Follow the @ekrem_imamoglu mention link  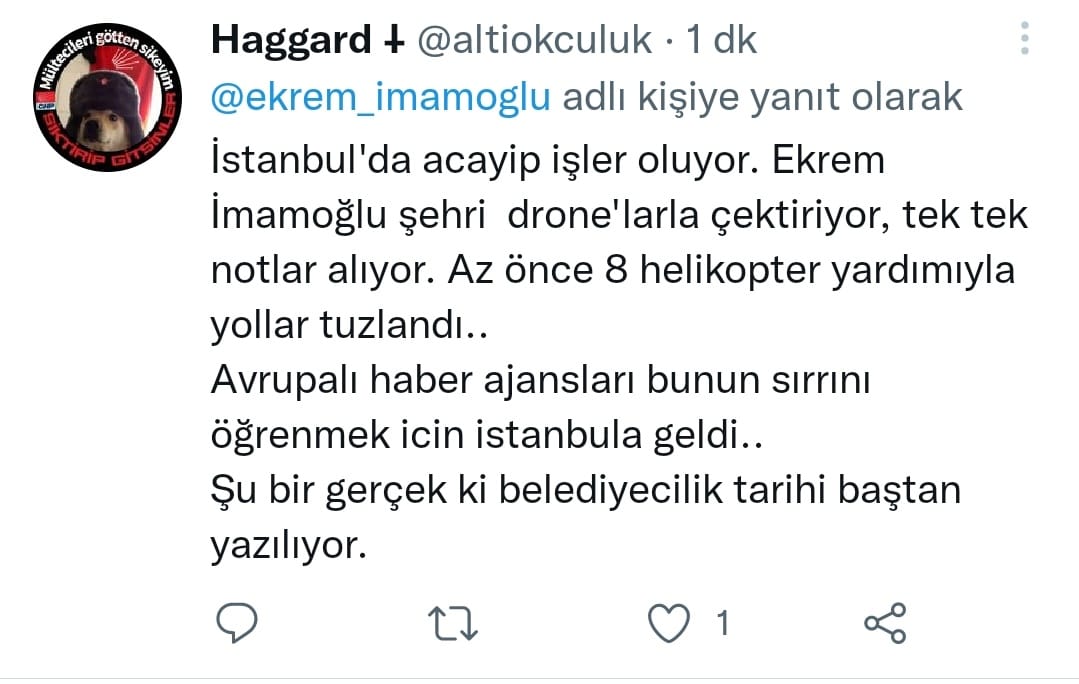click(381, 97)
